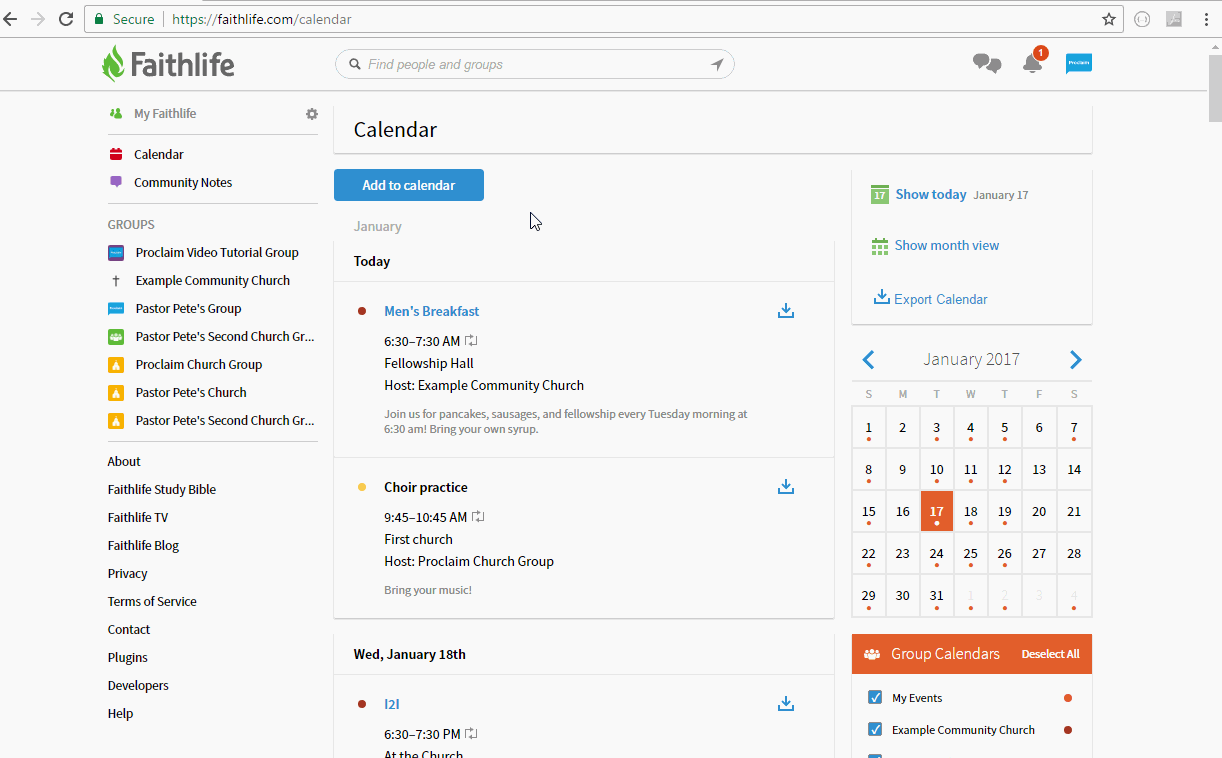Image resolution: width=1222 pixels, height=758 pixels.
Task: Click Add to calendar button
Action: click(x=409, y=185)
